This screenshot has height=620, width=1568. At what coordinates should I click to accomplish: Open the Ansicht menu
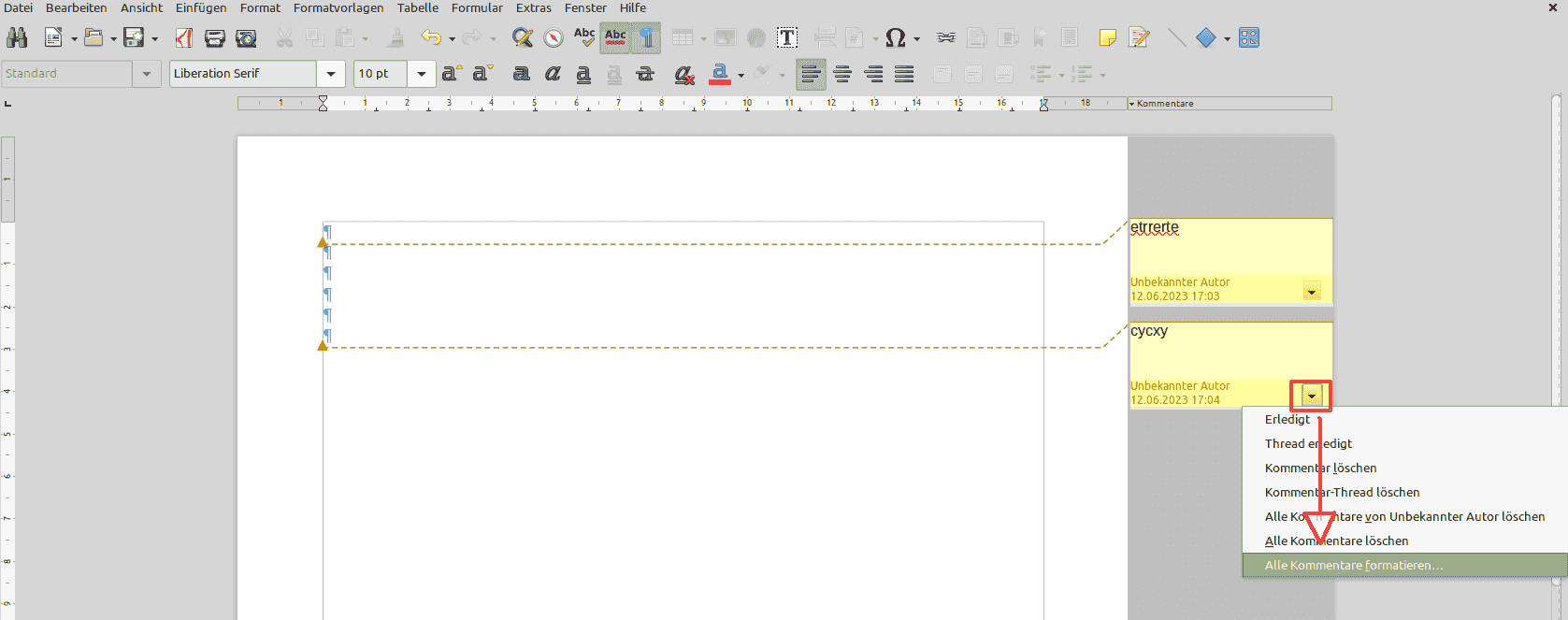(x=142, y=7)
